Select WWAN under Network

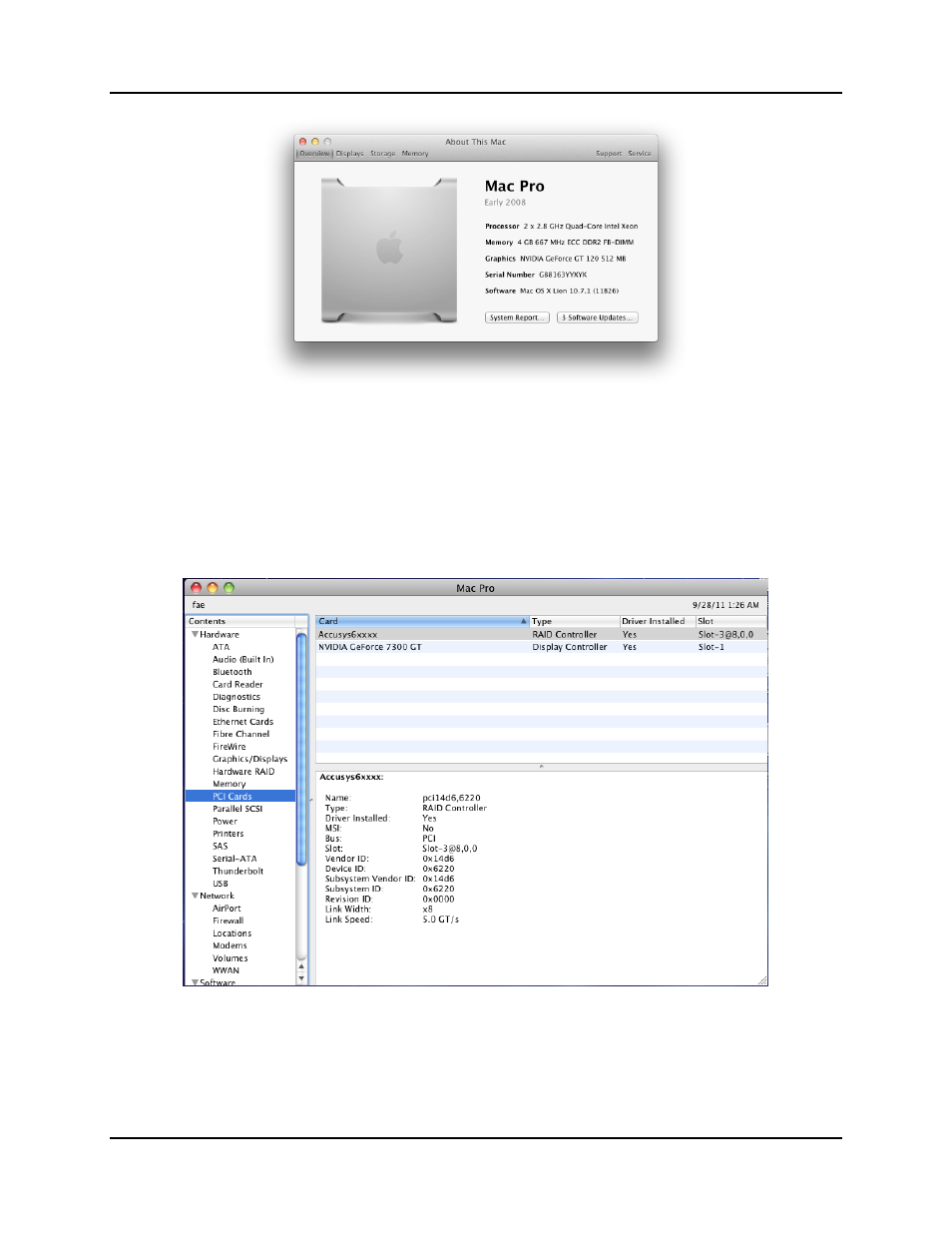point(226,970)
